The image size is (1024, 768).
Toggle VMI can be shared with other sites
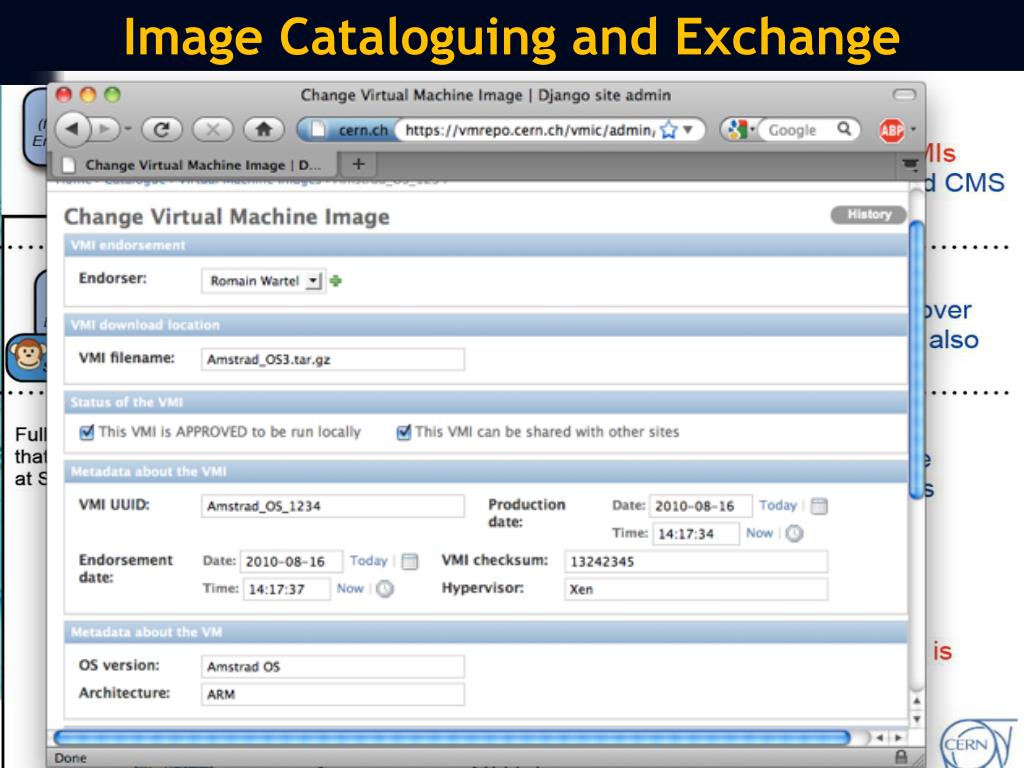404,432
